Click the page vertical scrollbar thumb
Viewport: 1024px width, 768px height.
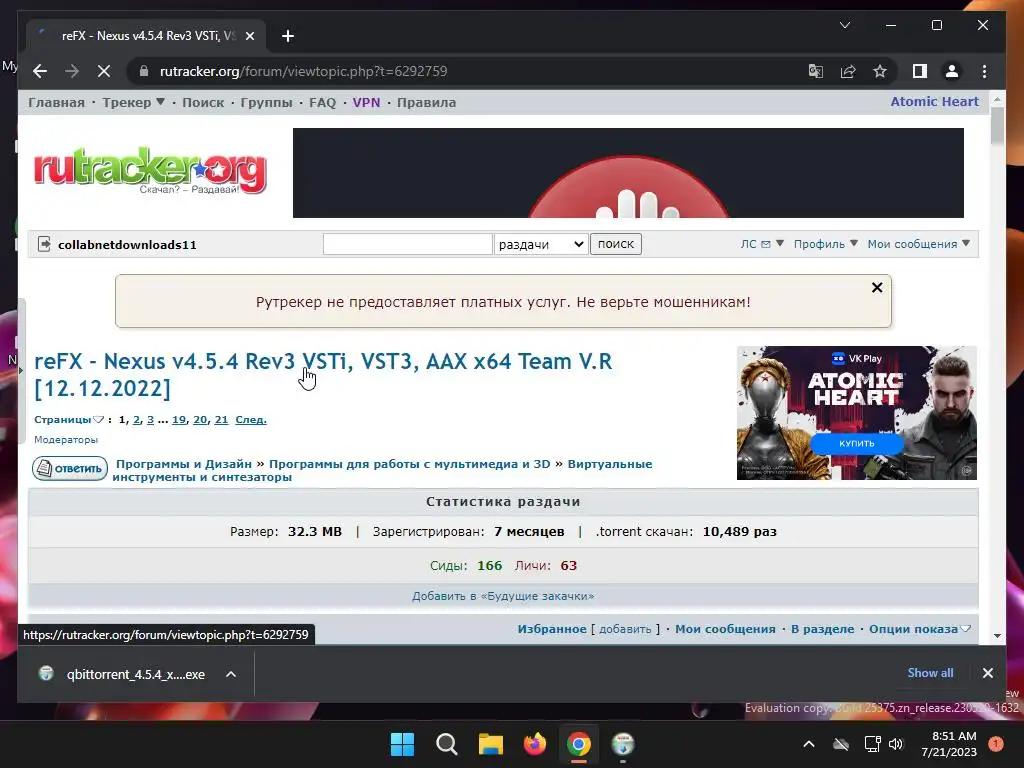pos(997,127)
